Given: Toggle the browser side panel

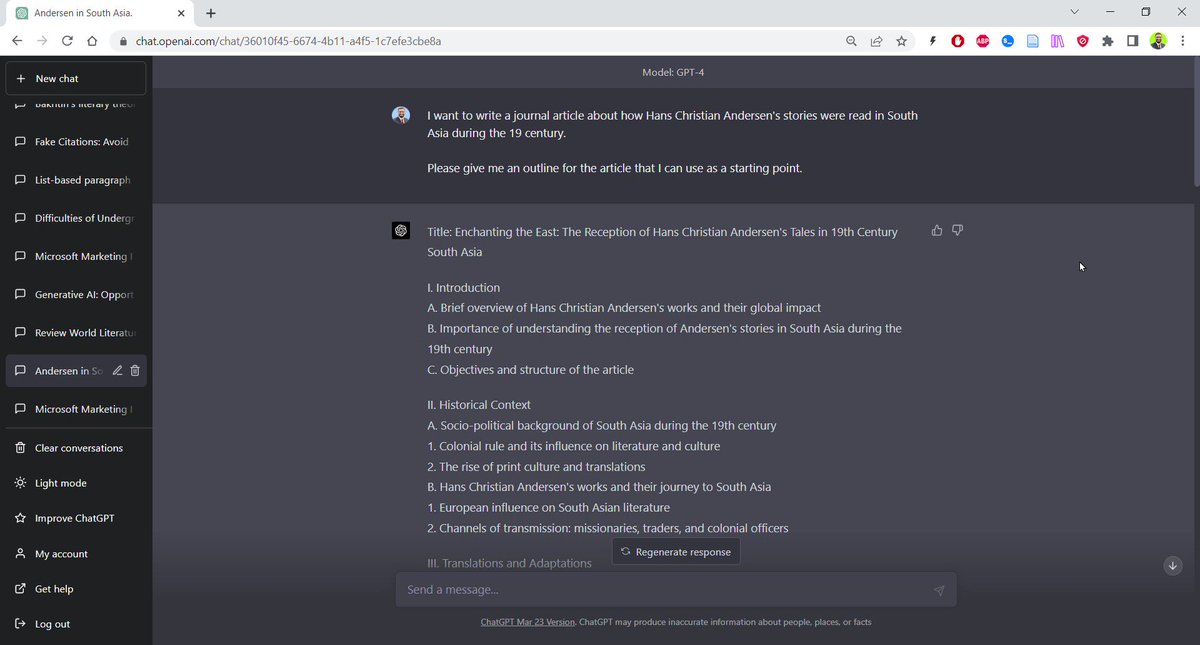Looking at the screenshot, I should [x=1133, y=42].
